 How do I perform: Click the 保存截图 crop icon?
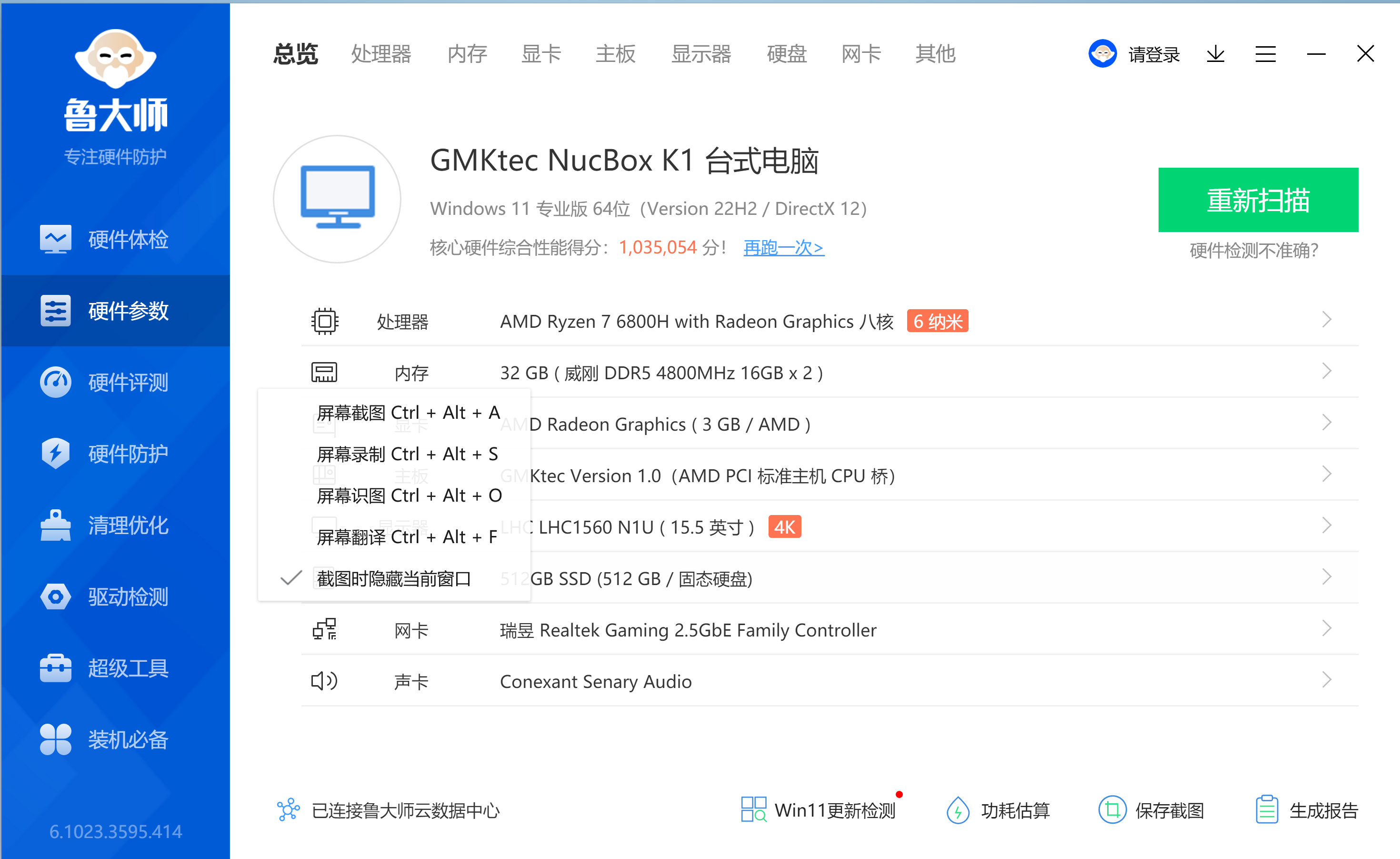pos(1112,809)
